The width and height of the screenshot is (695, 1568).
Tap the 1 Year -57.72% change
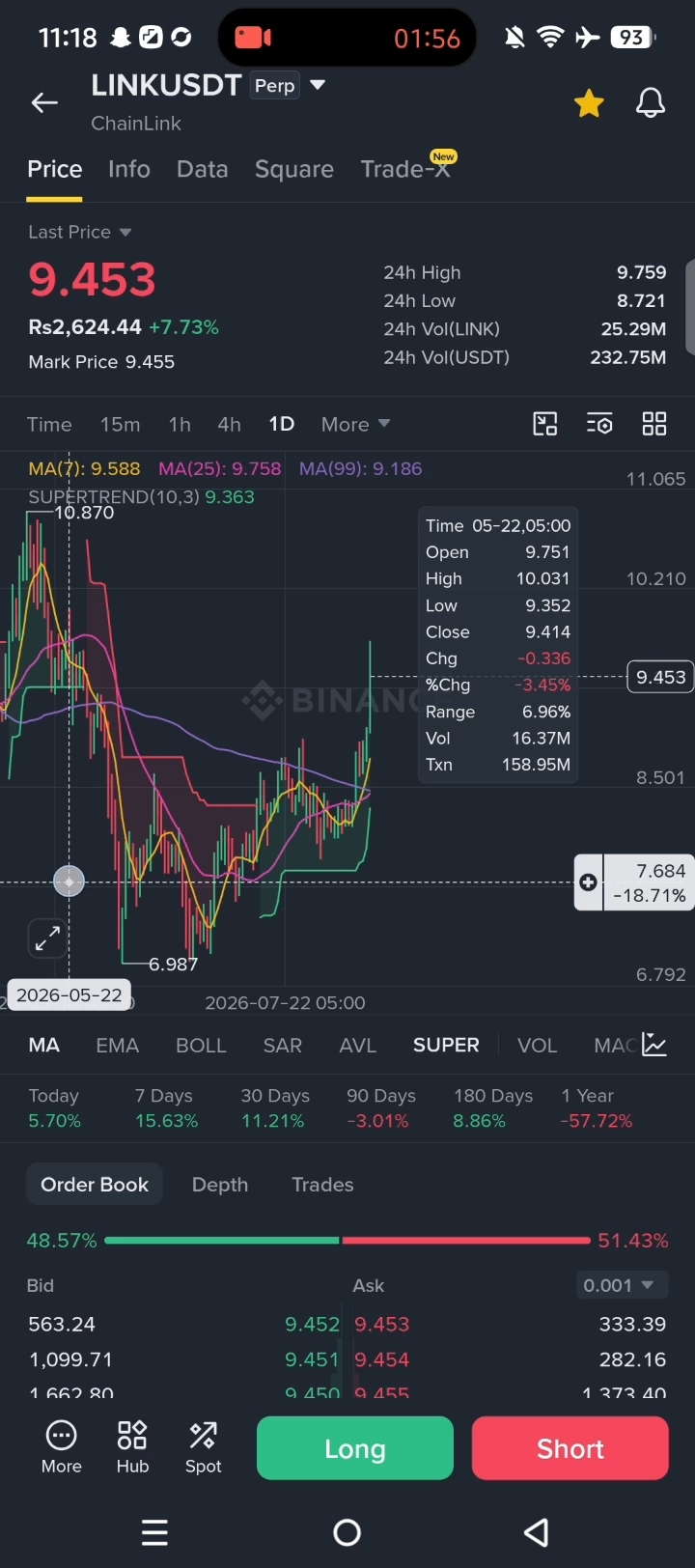click(x=597, y=1108)
